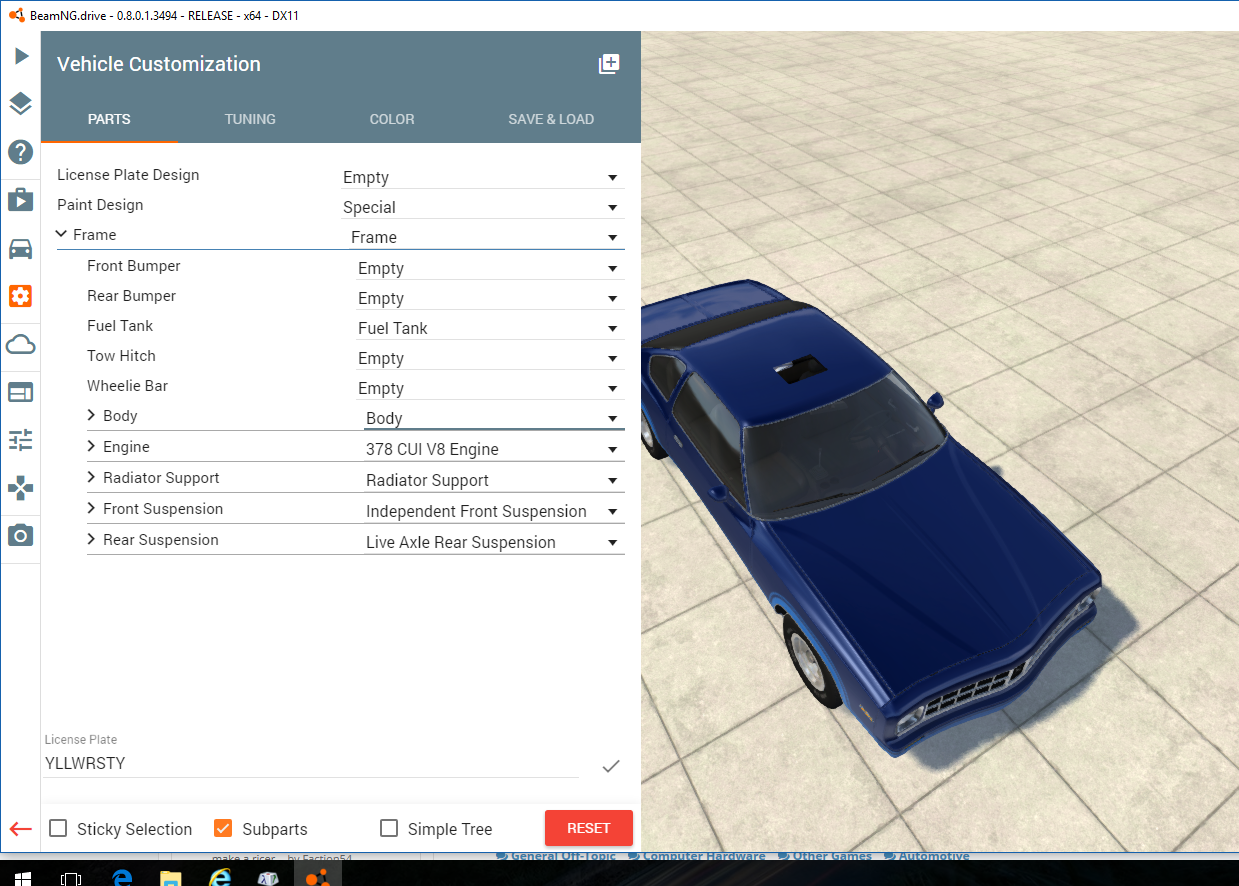
Task: Switch to the PARTS tab
Action: 109,119
